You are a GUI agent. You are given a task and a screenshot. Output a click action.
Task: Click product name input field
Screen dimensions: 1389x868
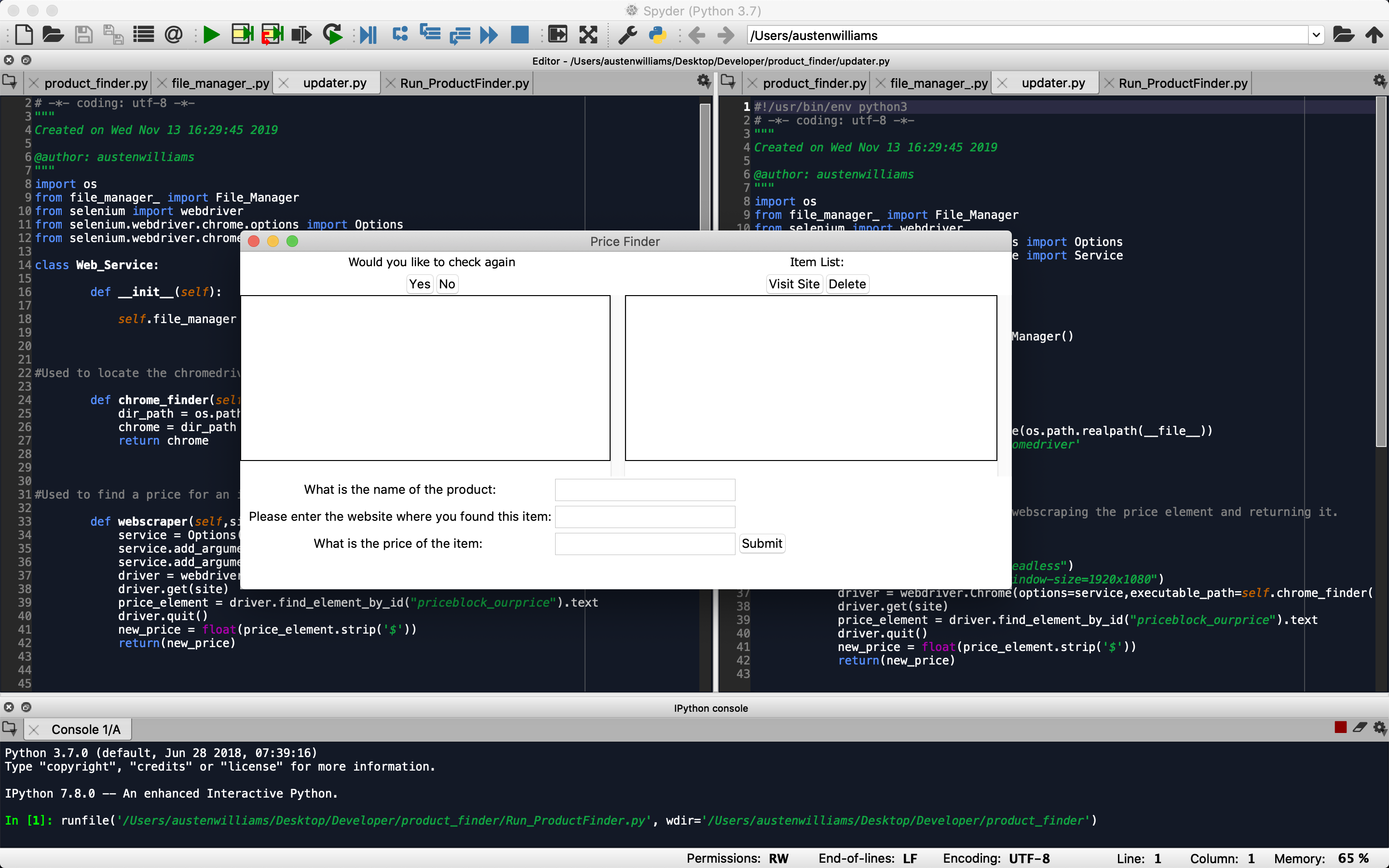point(644,489)
